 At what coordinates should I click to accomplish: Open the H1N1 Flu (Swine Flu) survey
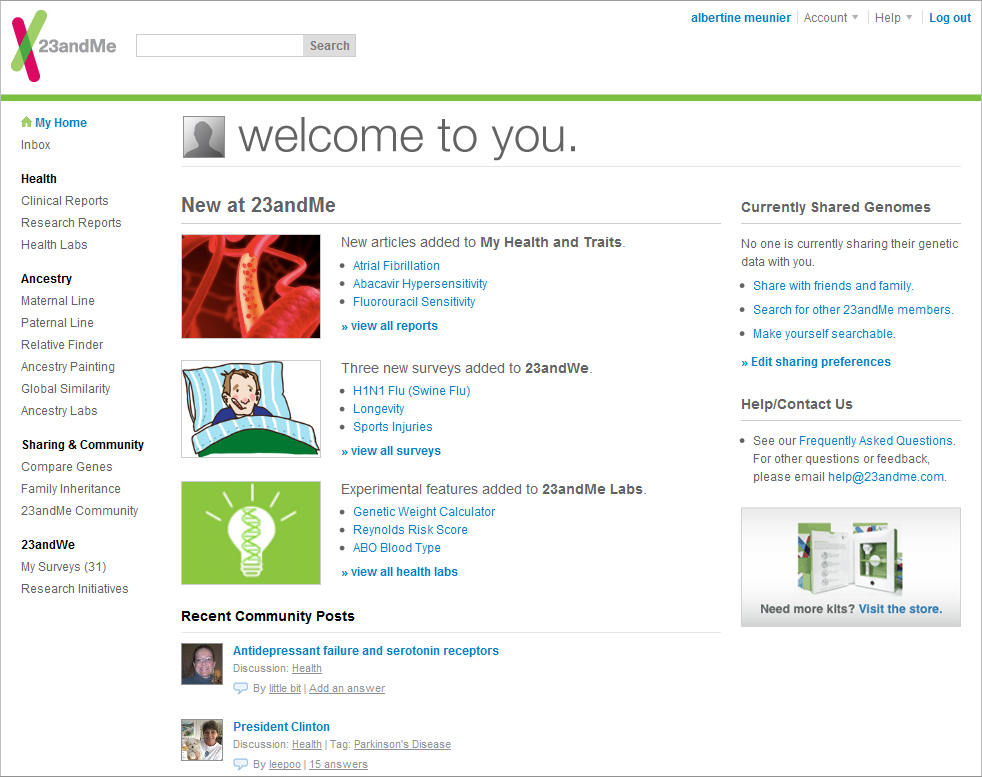pyautogui.click(x=411, y=391)
